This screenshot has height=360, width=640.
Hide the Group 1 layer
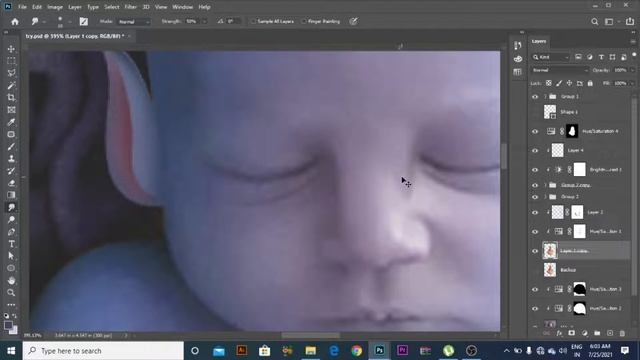point(535,97)
